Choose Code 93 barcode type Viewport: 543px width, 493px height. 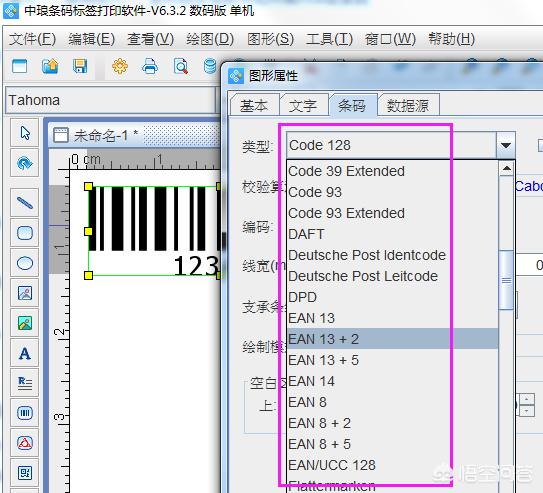point(392,192)
